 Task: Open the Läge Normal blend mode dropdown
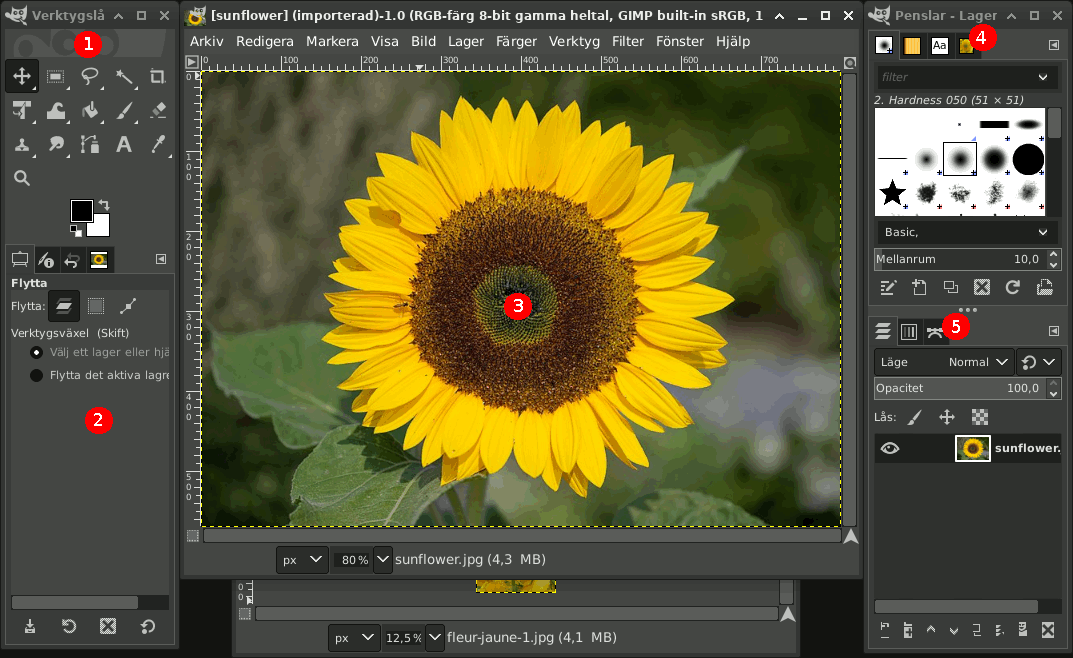click(x=943, y=362)
